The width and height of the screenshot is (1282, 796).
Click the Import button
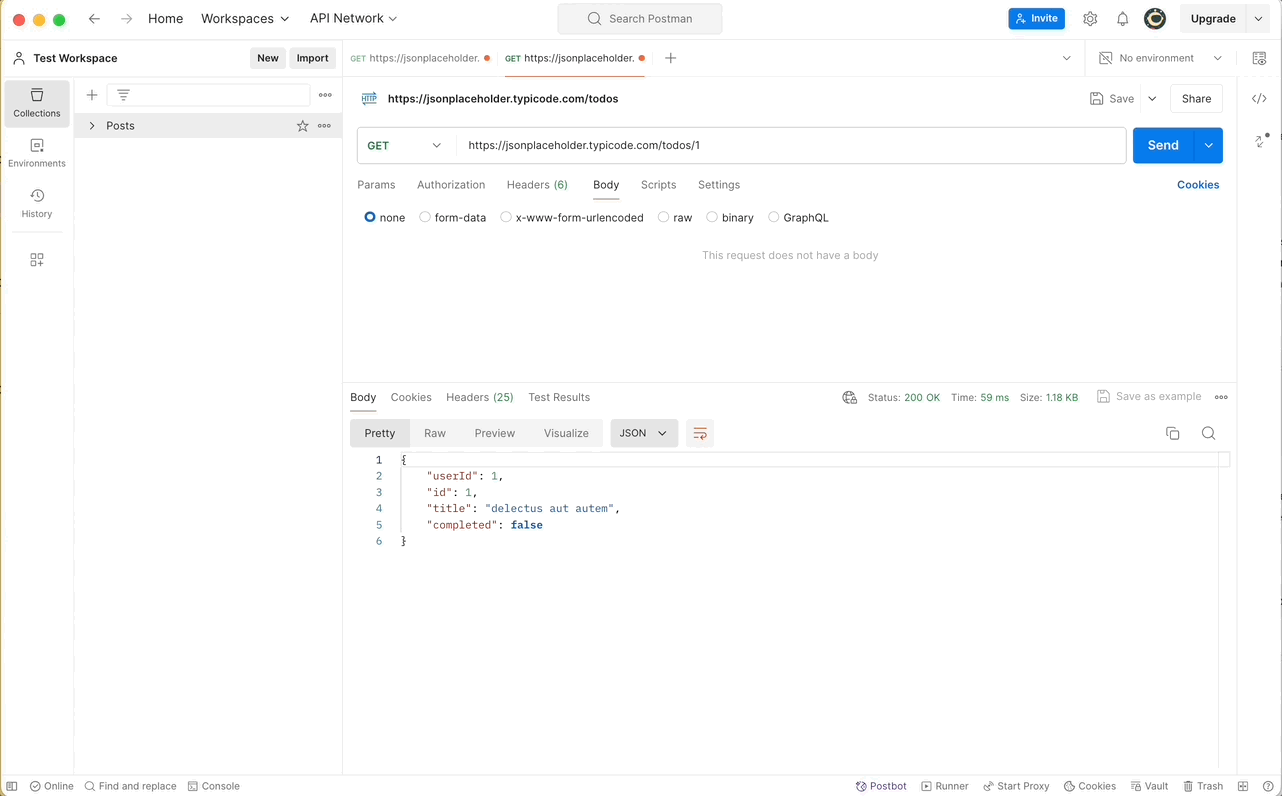(x=312, y=58)
